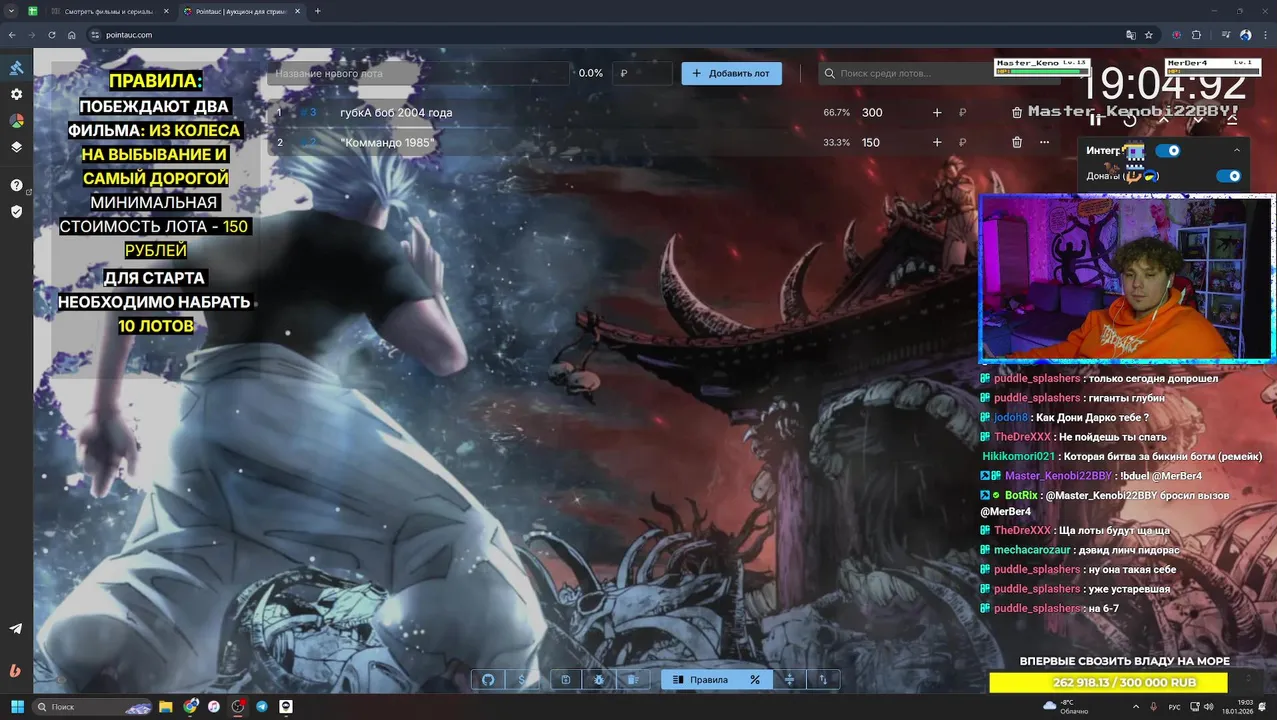The height and width of the screenshot is (720, 1277).
Task: Click the save icon in the bottom toolbar
Action: click(565, 680)
